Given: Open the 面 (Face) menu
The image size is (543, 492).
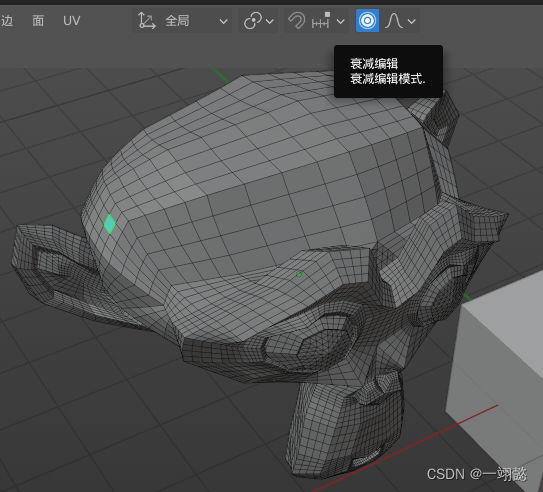Looking at the screenshot, I should click(x=38, y=21).
